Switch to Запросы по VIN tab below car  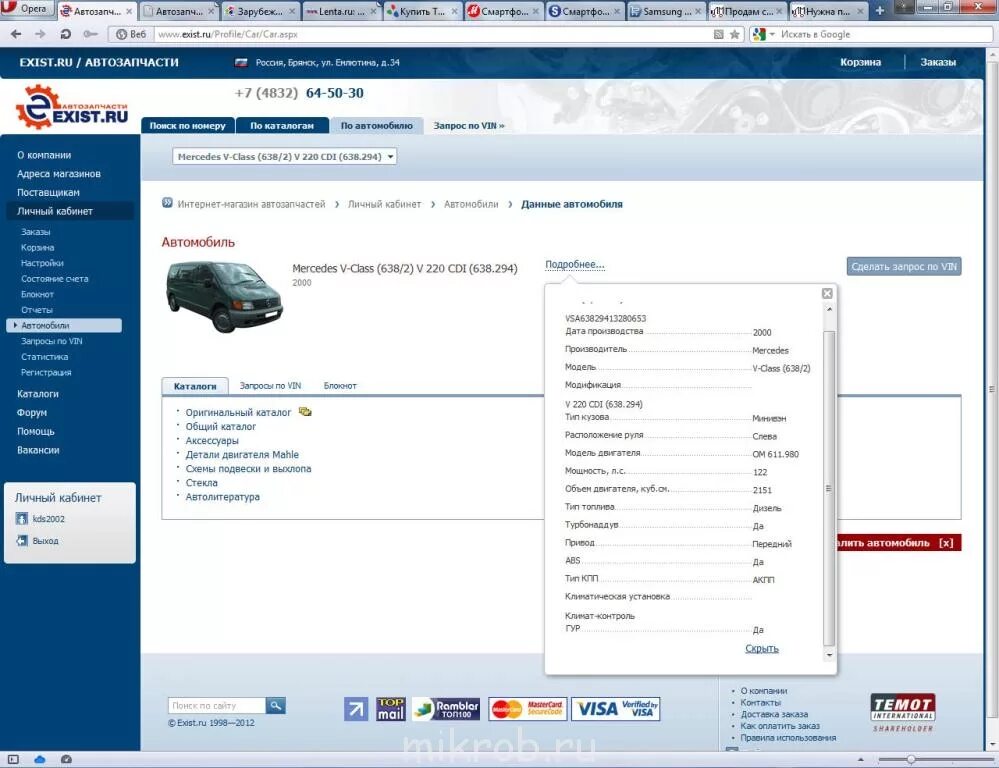click(270, 386)
